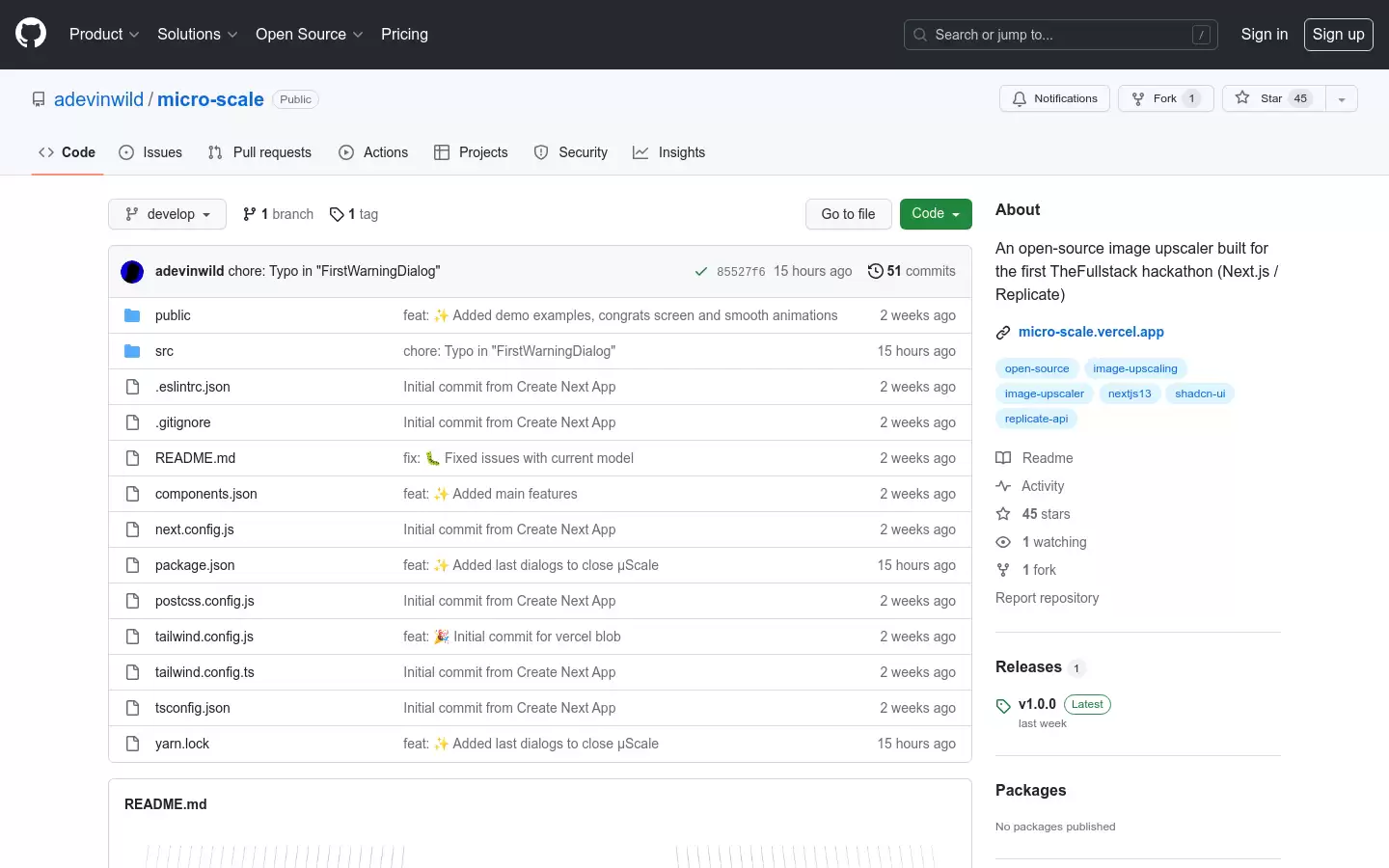This screenshot has height=868, width=1389.
Task: Click the v1.0.0 release tag icon
Action: tap(1003, 705)
